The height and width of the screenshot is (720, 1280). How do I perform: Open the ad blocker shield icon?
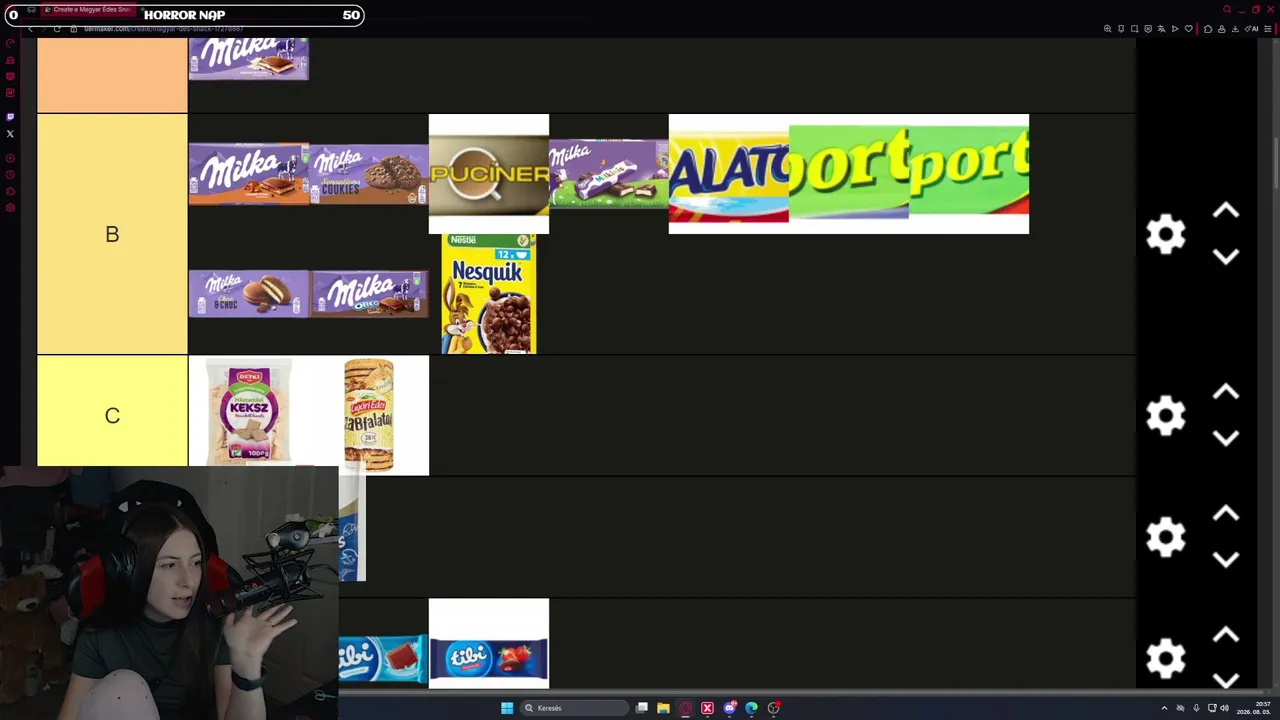click(x=1148, y=29)
